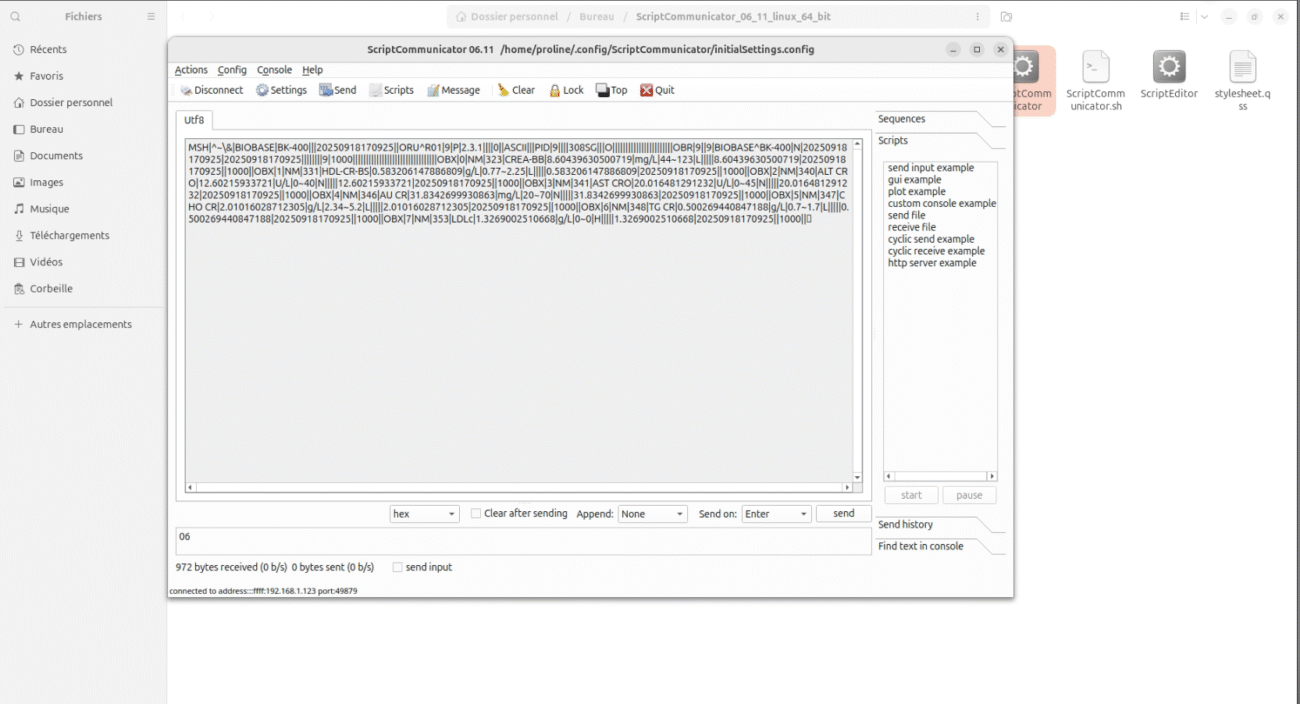1300x704 pixels.
Task: Click the start script button
Action: click(x=911, y=495)
